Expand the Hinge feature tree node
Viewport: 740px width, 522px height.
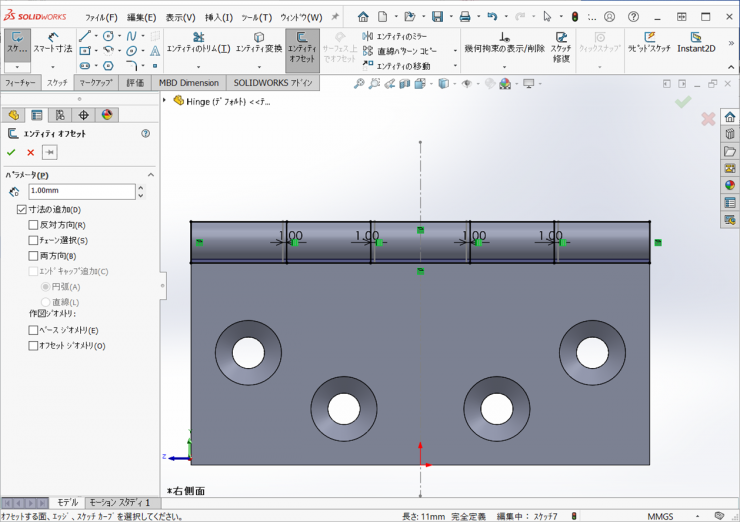click(x=166, y=101)
